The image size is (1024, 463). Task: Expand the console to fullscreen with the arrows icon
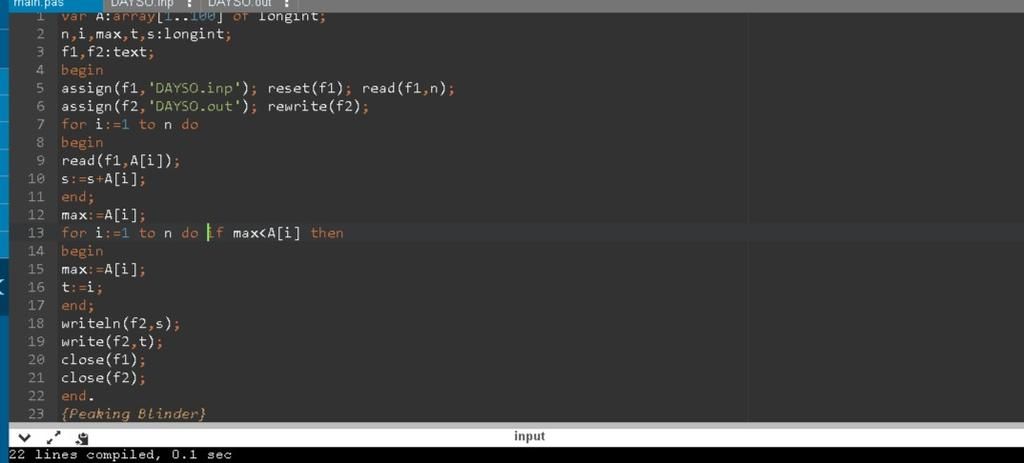point(54,438)
